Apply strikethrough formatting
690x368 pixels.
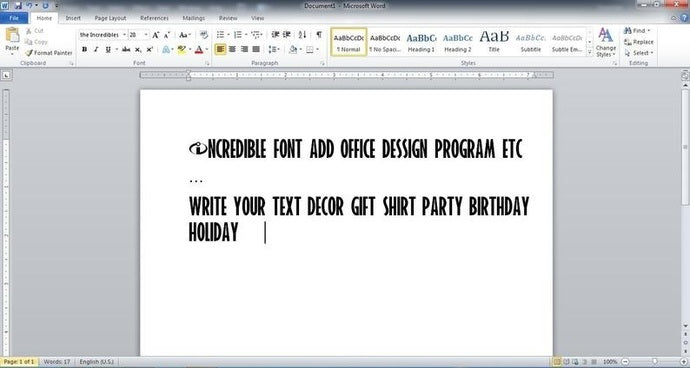pyautogui.click(x=126, y=49)
